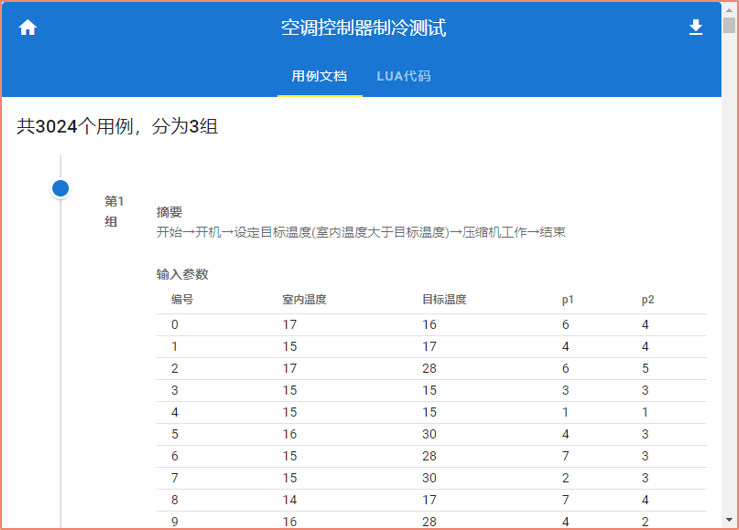Select row number 5 cell
Screen dimensions: 739x530
(x=175, y=434)
